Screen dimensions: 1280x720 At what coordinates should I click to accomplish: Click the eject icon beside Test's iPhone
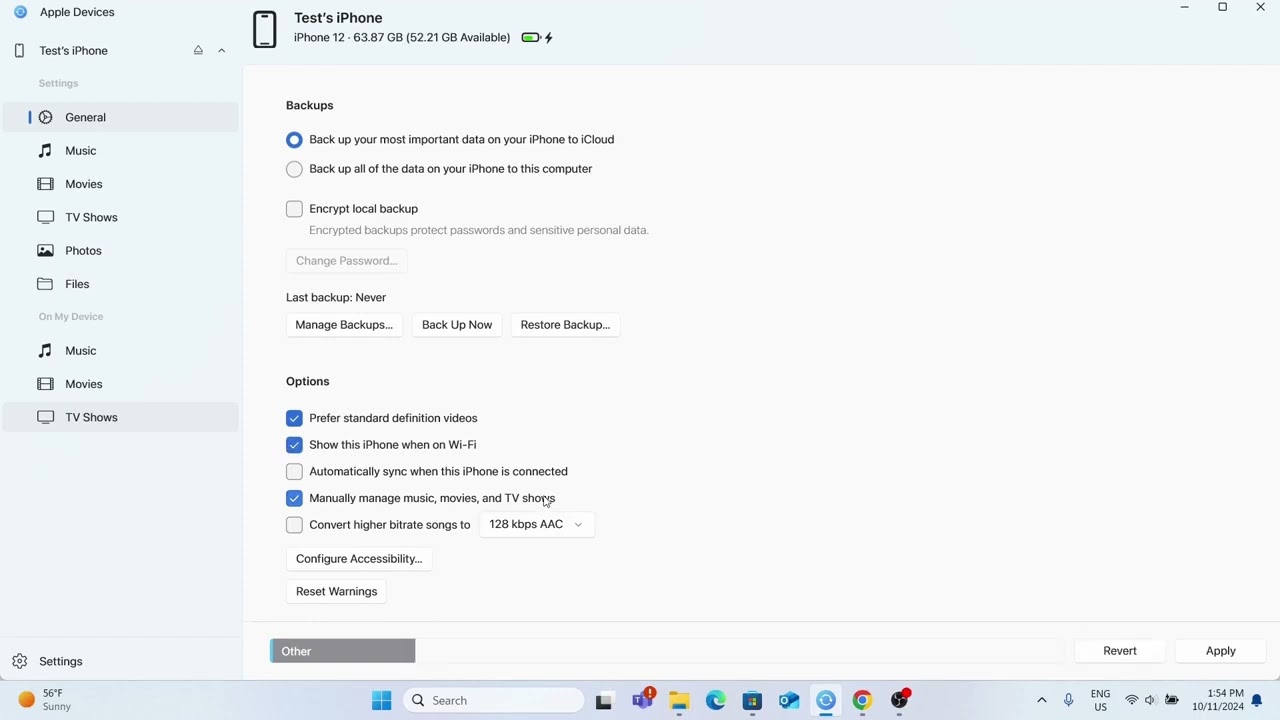coord(198,50)
